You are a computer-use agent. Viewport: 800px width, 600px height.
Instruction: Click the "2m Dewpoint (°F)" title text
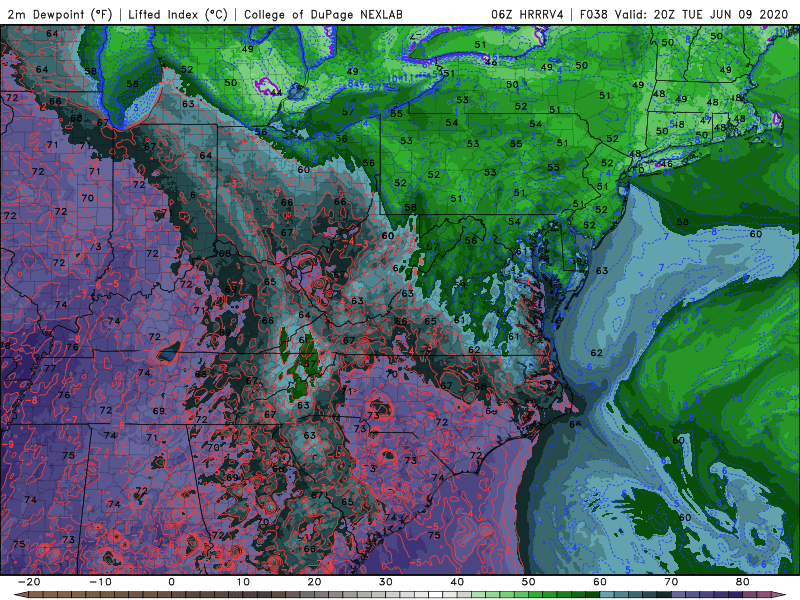tap(59, 14)
